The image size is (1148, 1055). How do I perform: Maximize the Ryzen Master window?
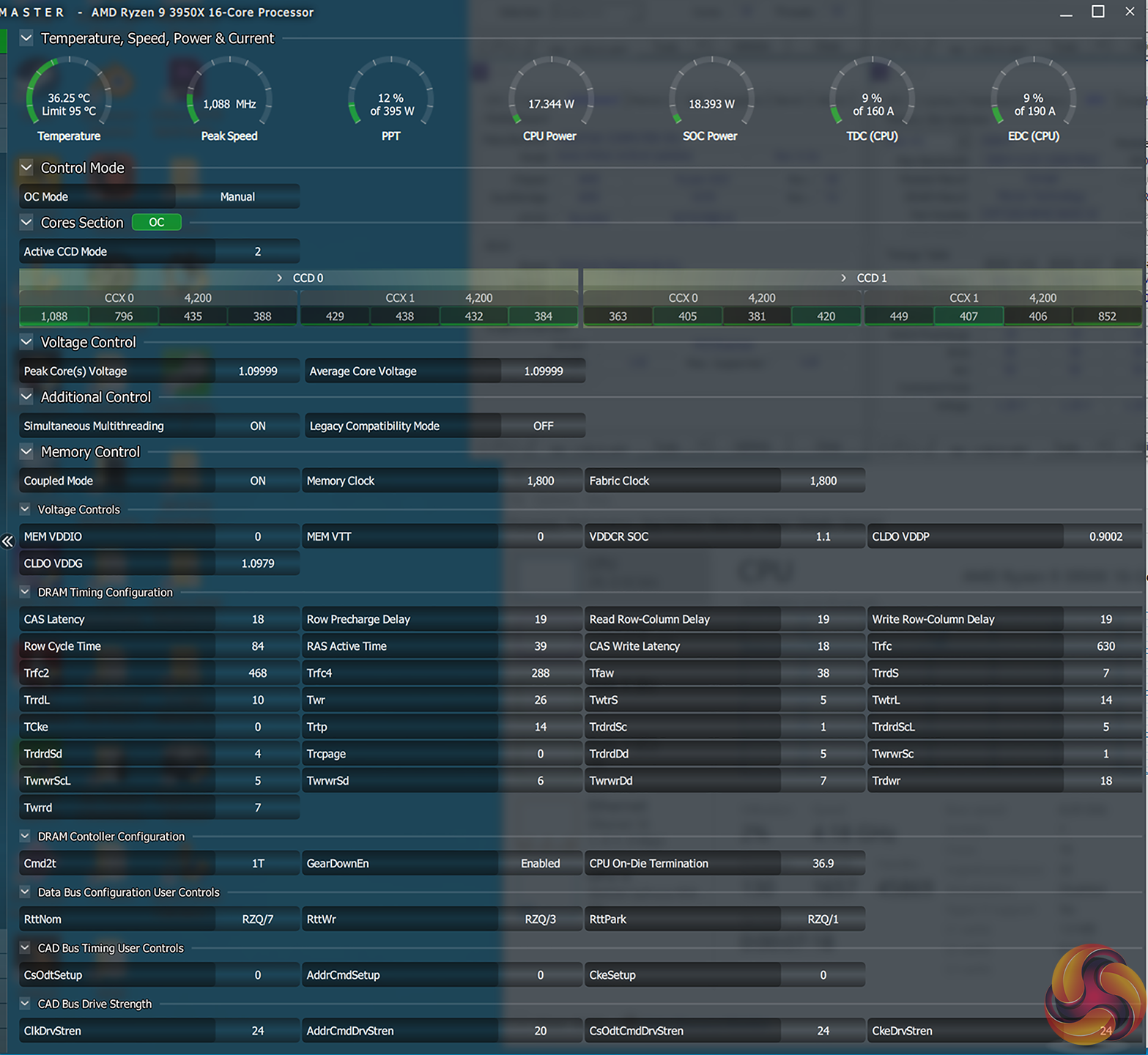[1098, 12]
